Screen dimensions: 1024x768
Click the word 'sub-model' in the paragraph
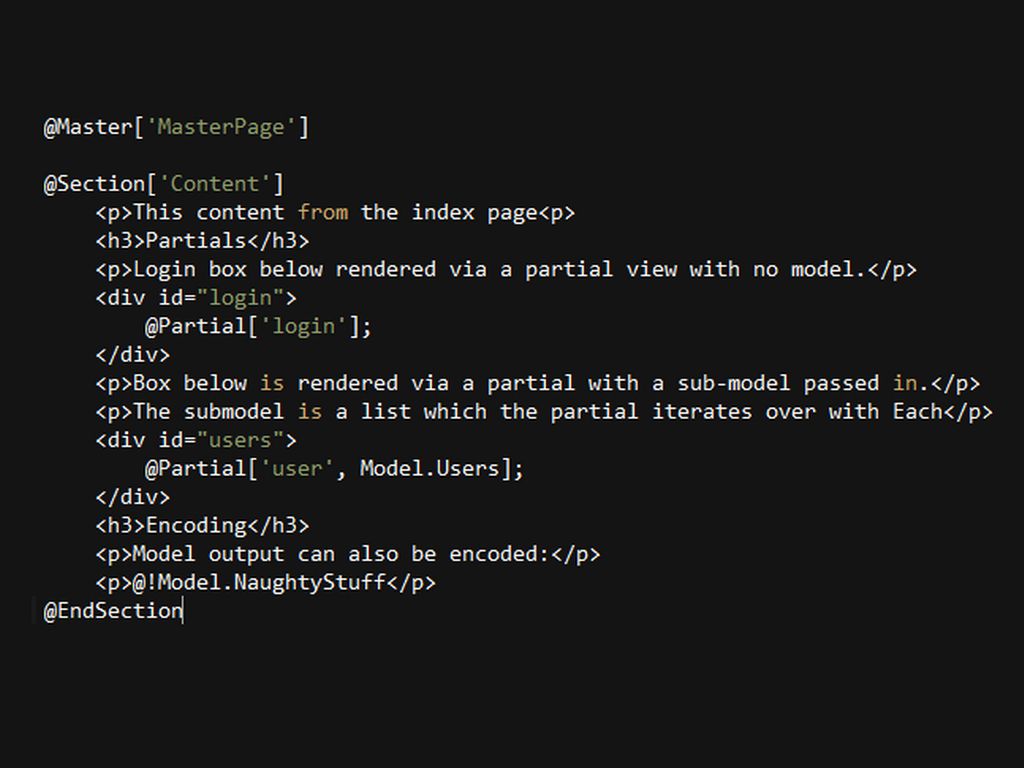[733, 383]
